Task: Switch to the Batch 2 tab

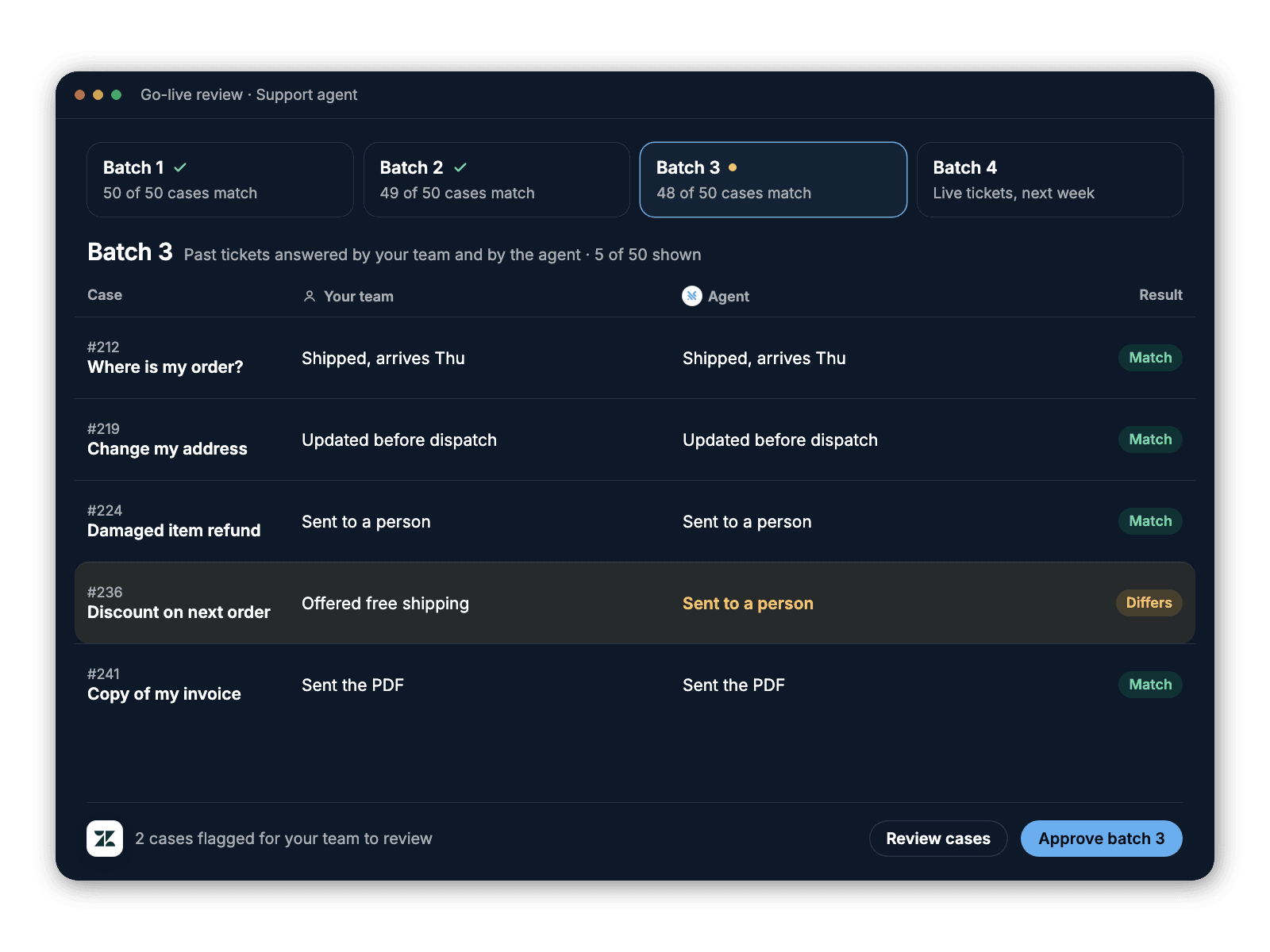Action: (x=497, y=179)
